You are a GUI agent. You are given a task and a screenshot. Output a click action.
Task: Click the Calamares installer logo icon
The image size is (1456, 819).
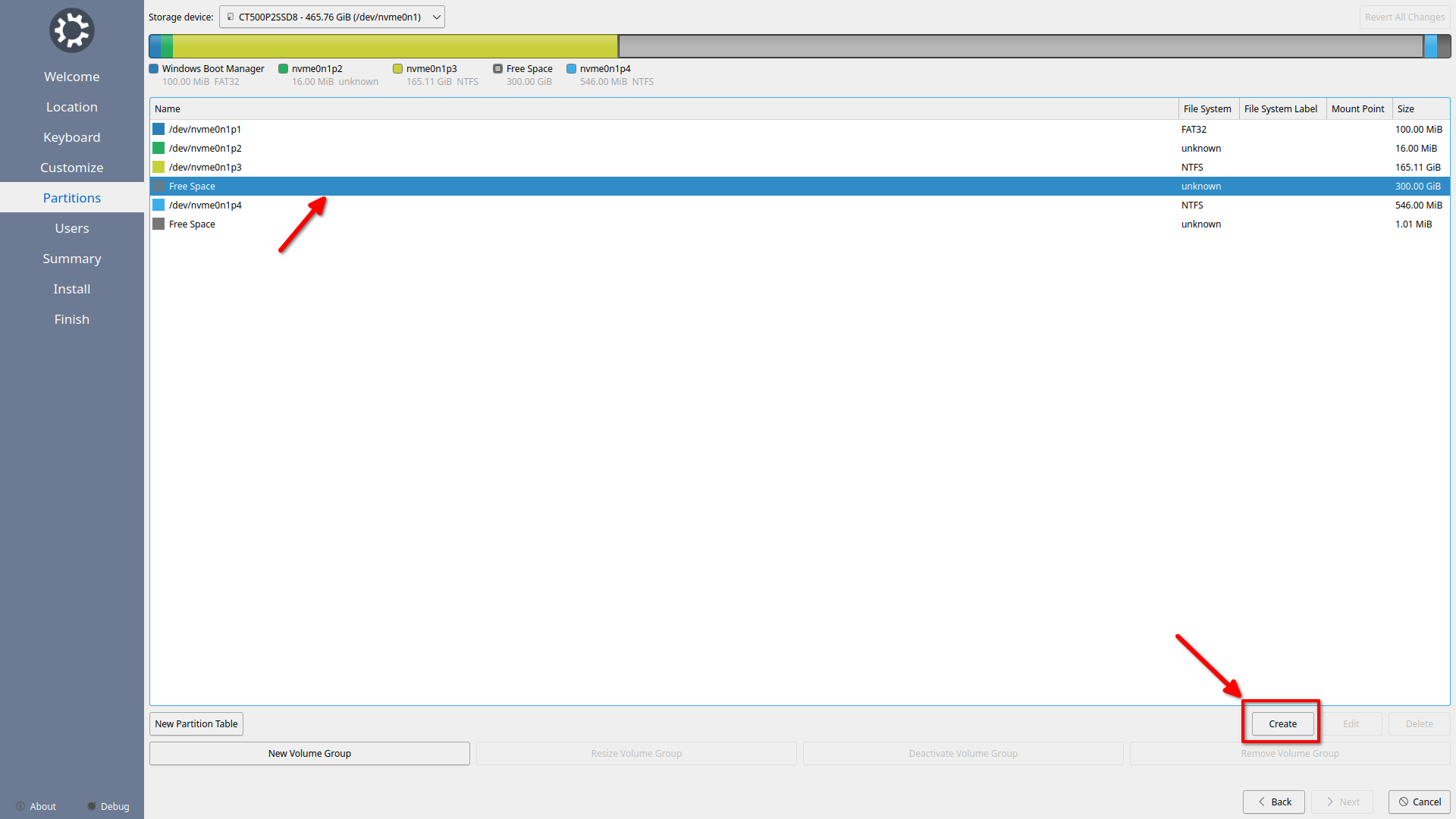pyautogui.click(x=71, y=30)
